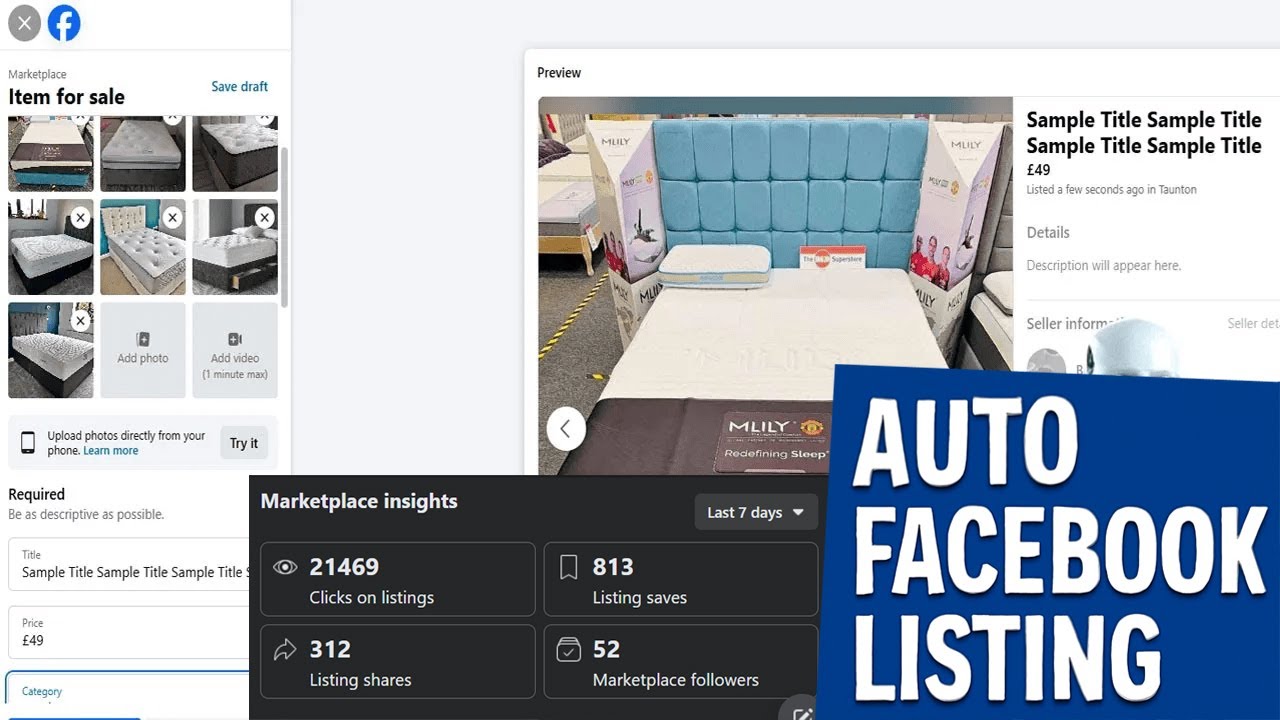Image resolution: width=1280 pixels, height=720 pixels.
Task: Click the '21469' clicks on listings value
Action: [x=344, y=567]
